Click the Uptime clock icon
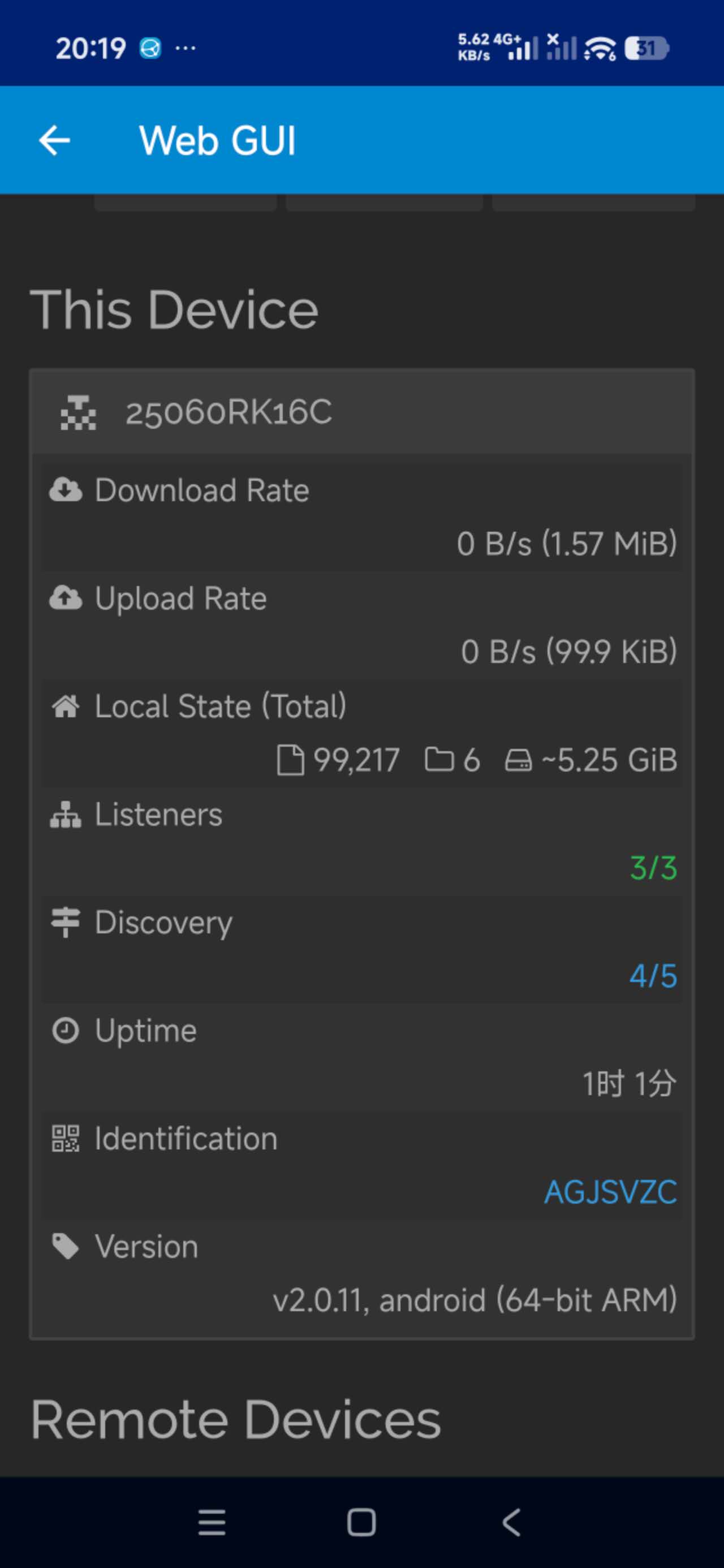 tap(66, 1031)
